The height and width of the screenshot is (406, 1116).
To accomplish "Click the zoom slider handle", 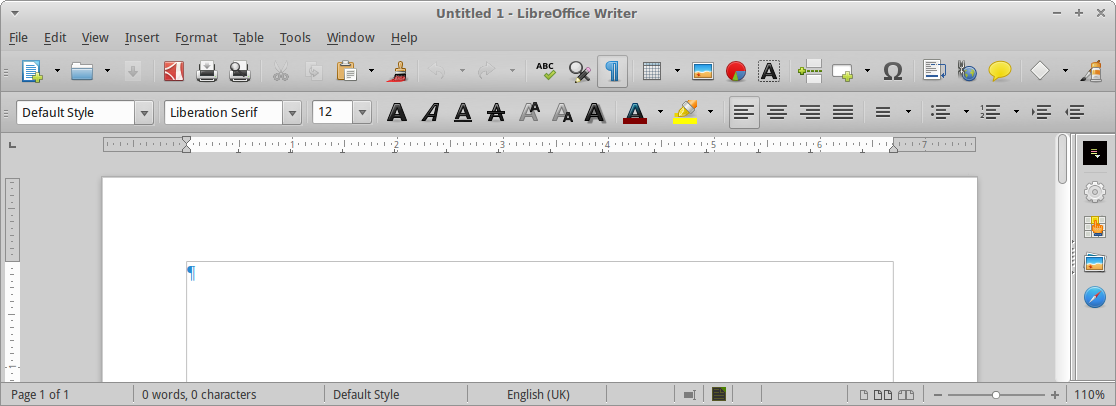I will click(996, 395).
